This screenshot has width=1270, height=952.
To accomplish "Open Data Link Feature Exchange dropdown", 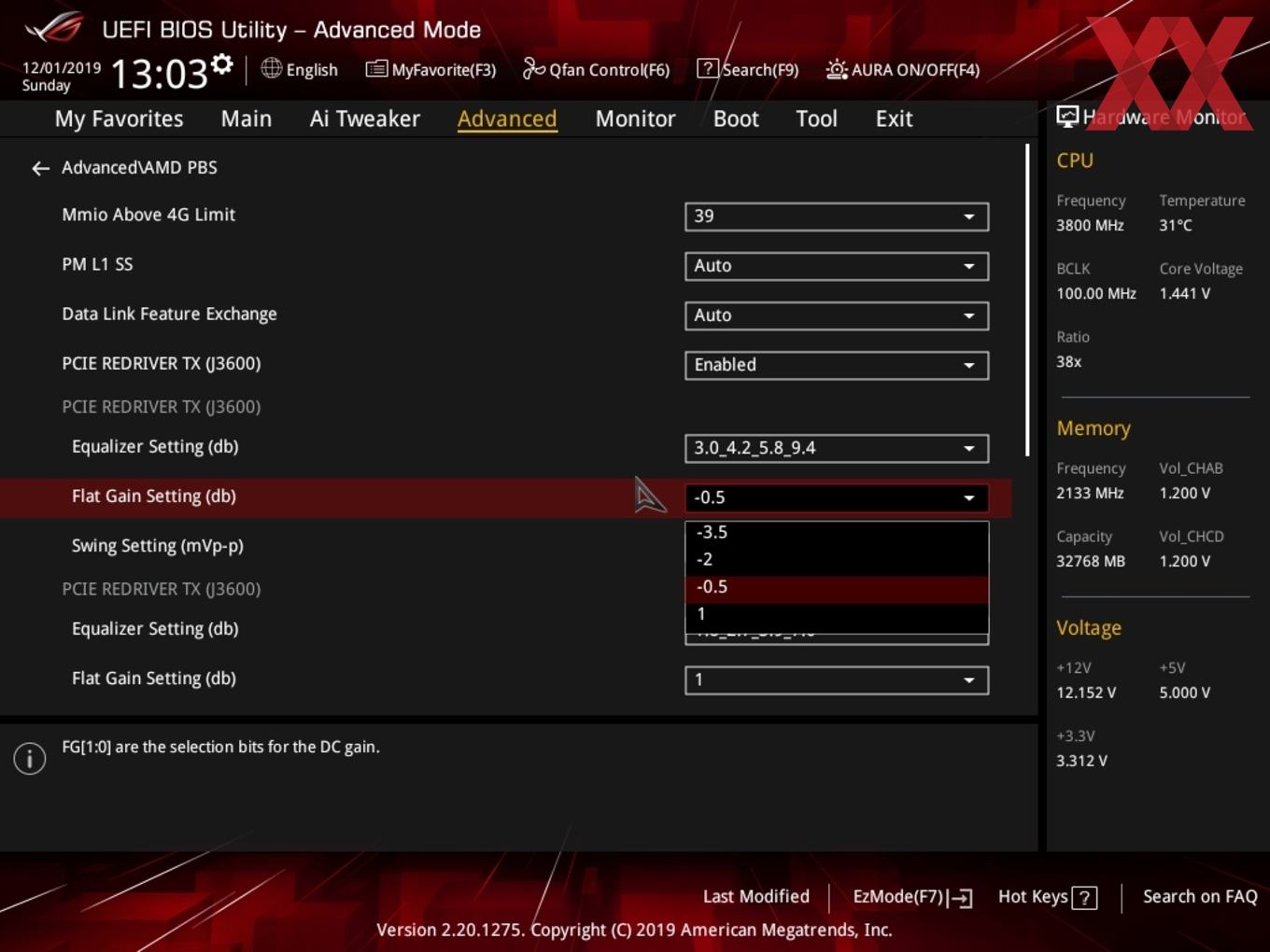I will [x=837, y=315].
